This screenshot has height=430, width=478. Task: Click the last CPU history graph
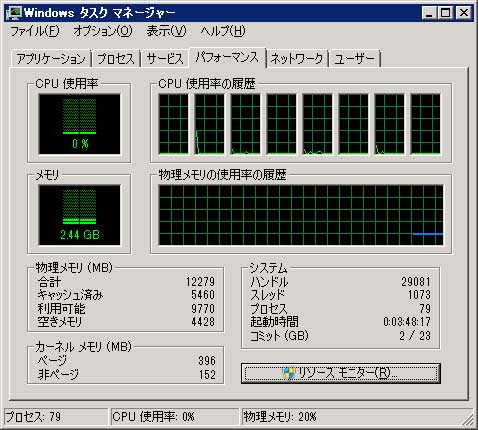tap(425, 124)
